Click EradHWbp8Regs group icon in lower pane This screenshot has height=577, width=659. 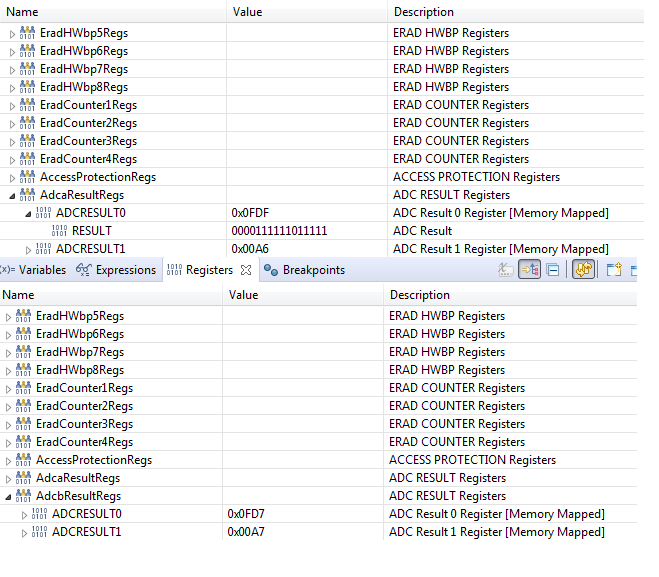pos(24,369)
